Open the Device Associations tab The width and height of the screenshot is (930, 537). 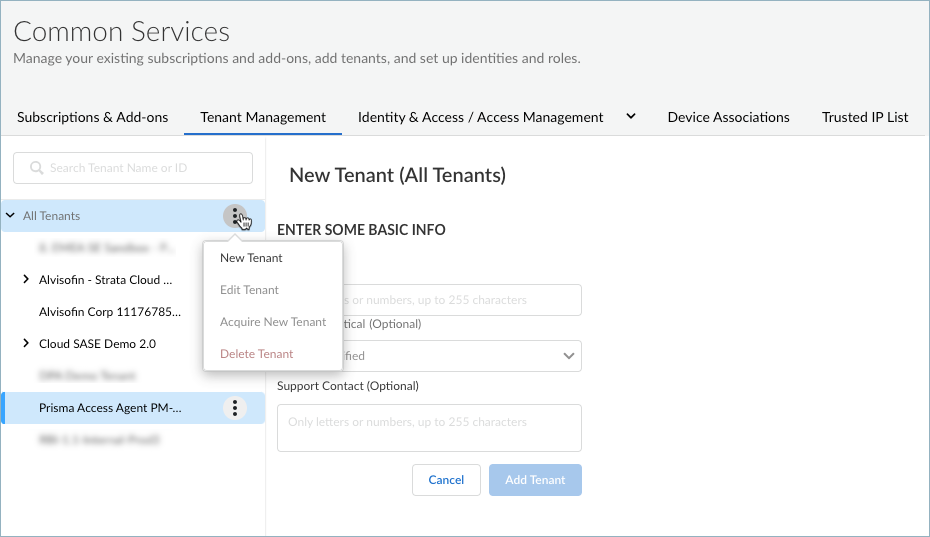pos(728,117)
